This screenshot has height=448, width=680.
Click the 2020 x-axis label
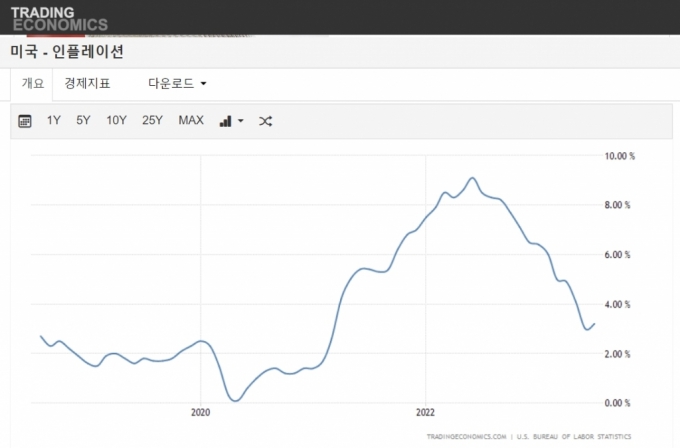[200, 411]
